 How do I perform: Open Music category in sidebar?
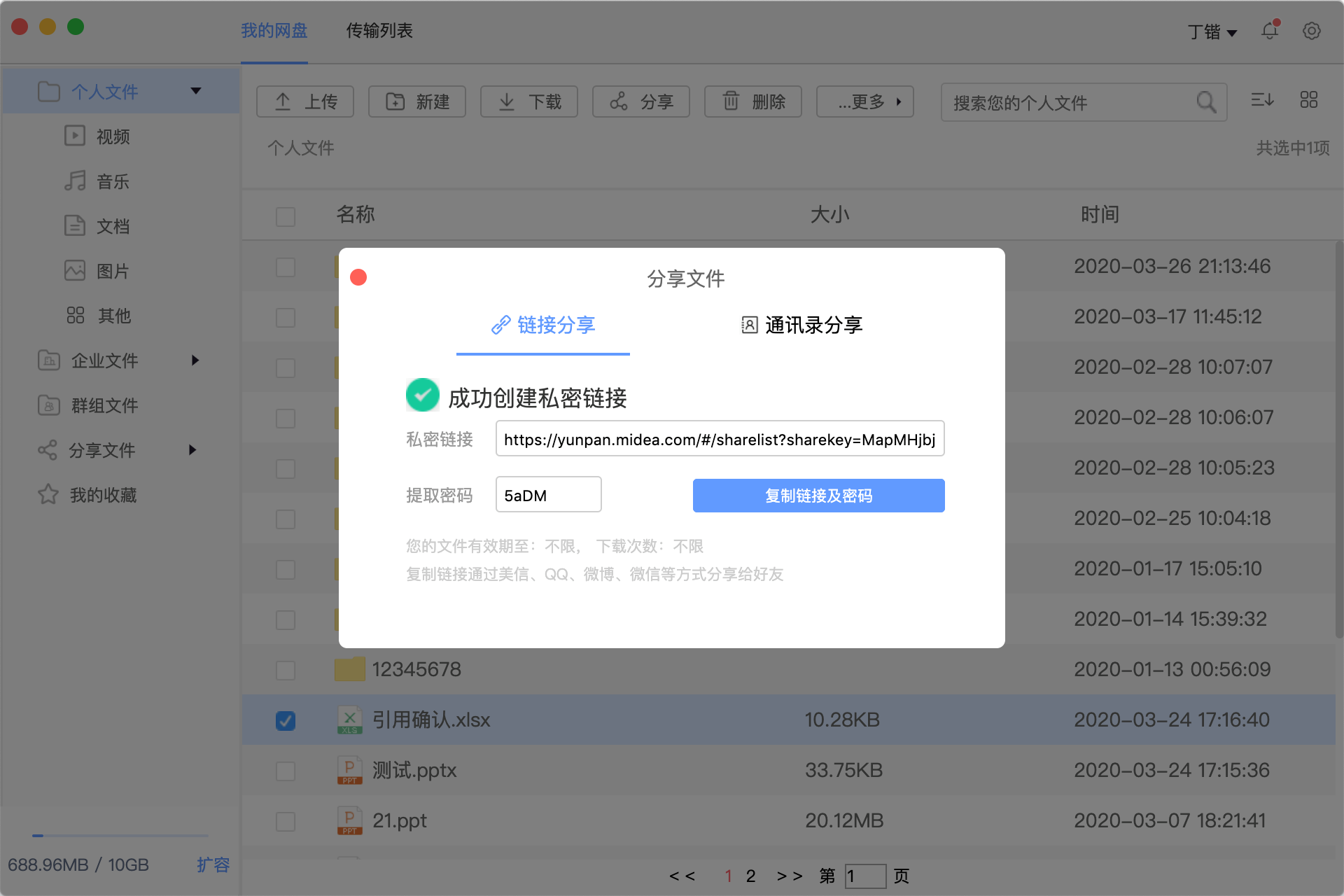(98, 181)
